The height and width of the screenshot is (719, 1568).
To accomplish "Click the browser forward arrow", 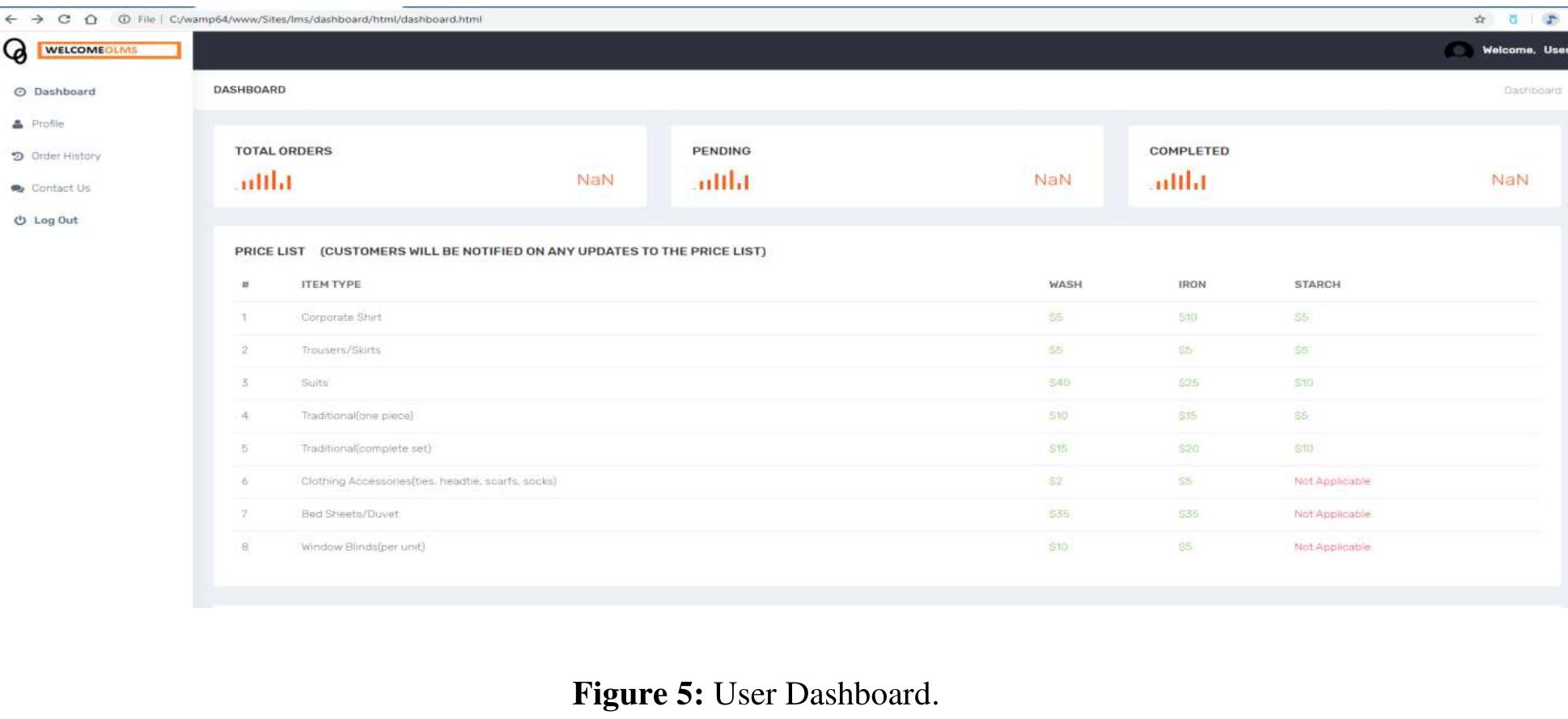I will tap(37, 19).
